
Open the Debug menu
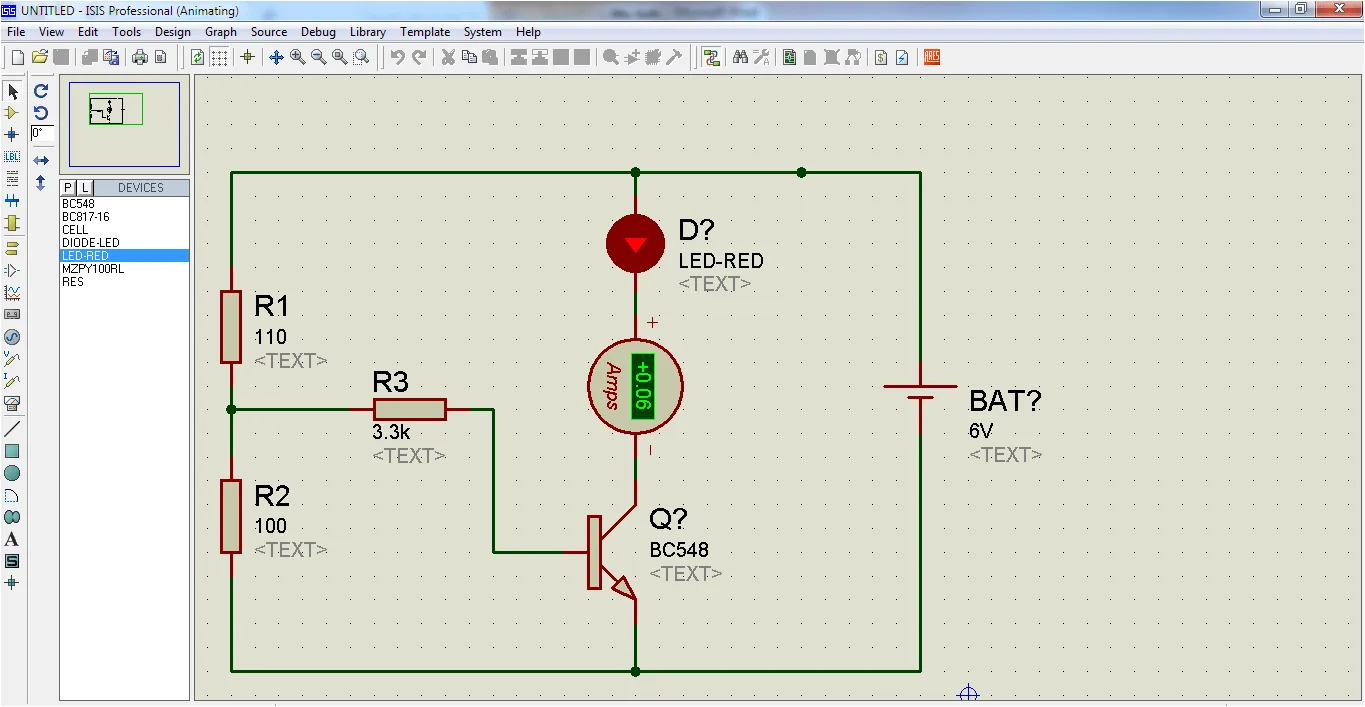(319, 32)
